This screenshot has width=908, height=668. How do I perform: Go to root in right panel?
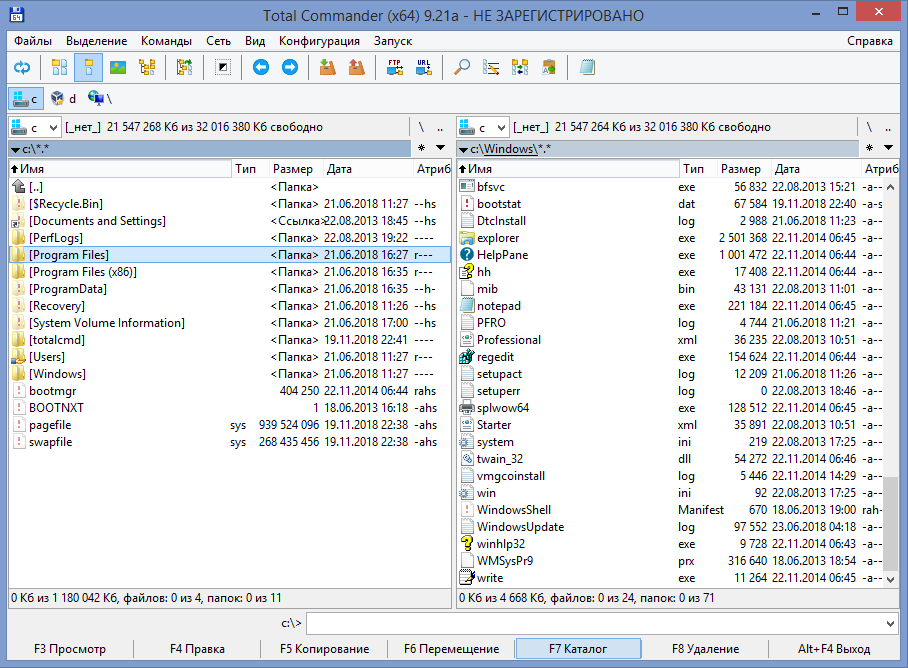point(869,127)
